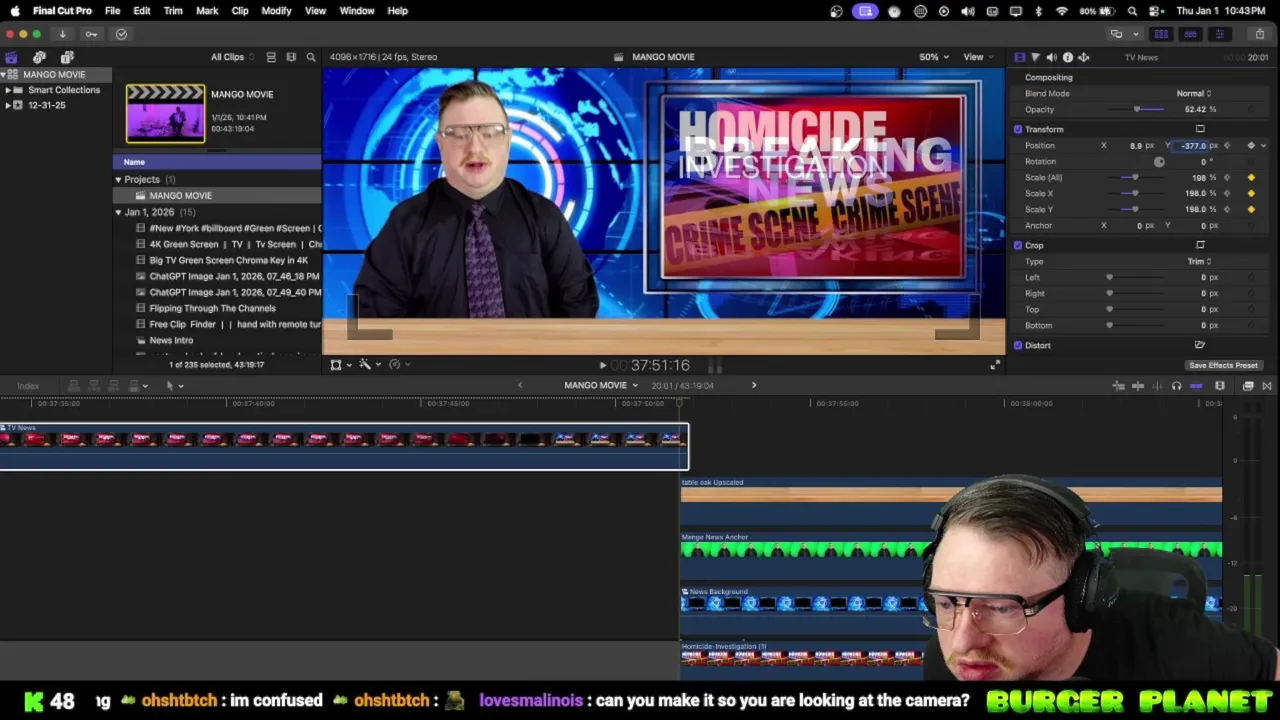
Task: Expand the 12-31-25 event
Action: point(8,105)
